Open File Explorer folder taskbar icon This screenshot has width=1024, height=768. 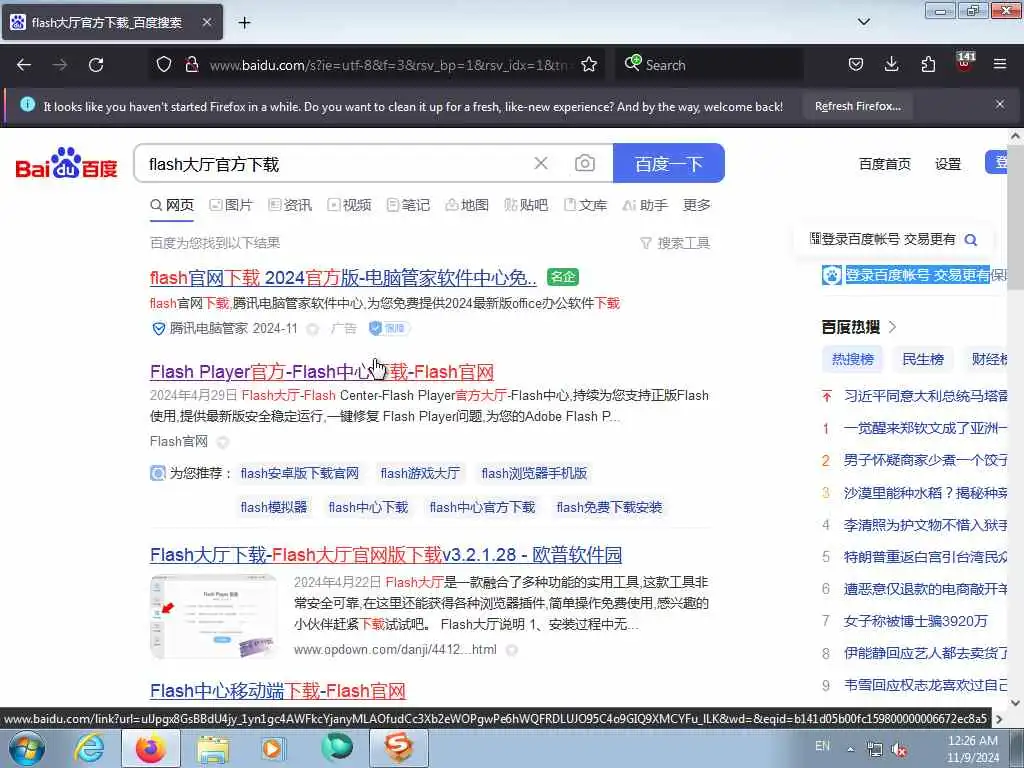[x=213, y=749]
